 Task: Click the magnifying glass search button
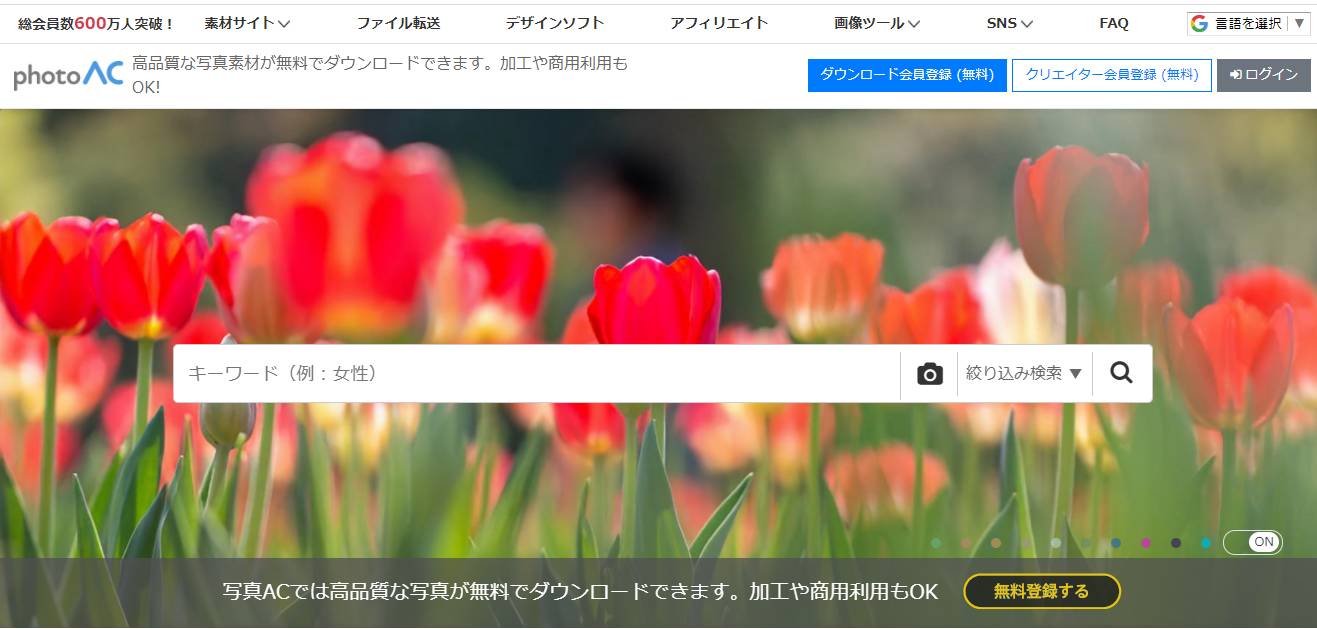point(1122,373)
